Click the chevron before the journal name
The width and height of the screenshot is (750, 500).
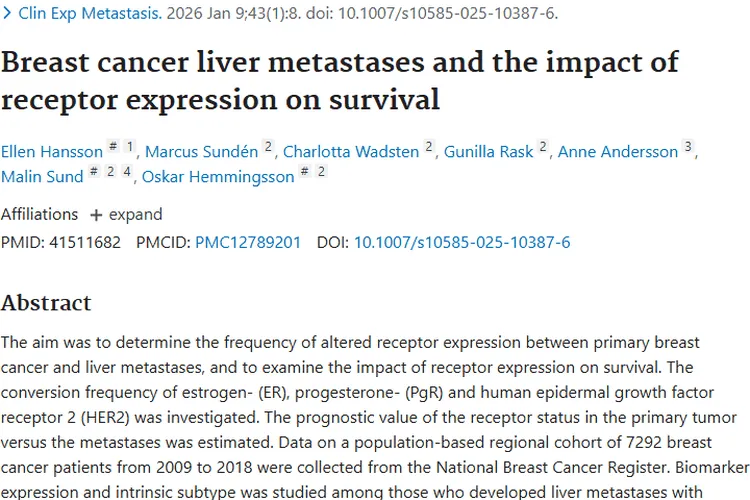(x=8, y=14)
